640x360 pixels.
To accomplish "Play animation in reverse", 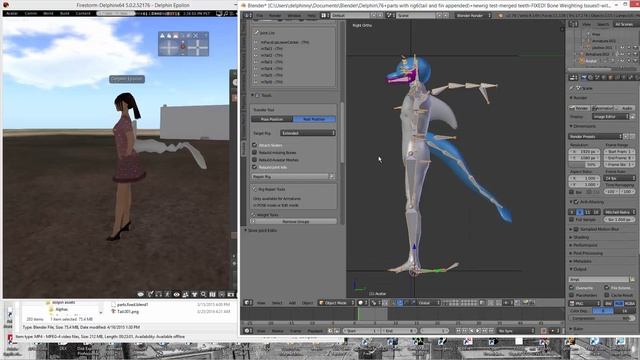I will pyautogui.click(x=471, y=331).
